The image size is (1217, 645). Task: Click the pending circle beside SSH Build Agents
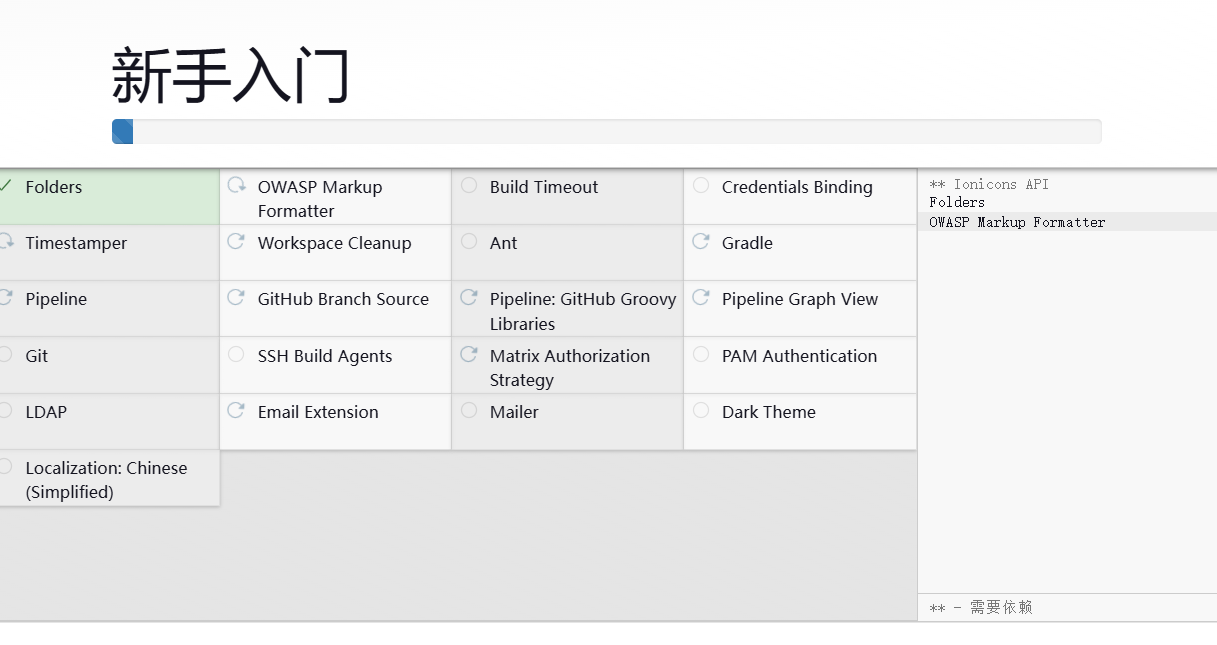tap(237, 354)
